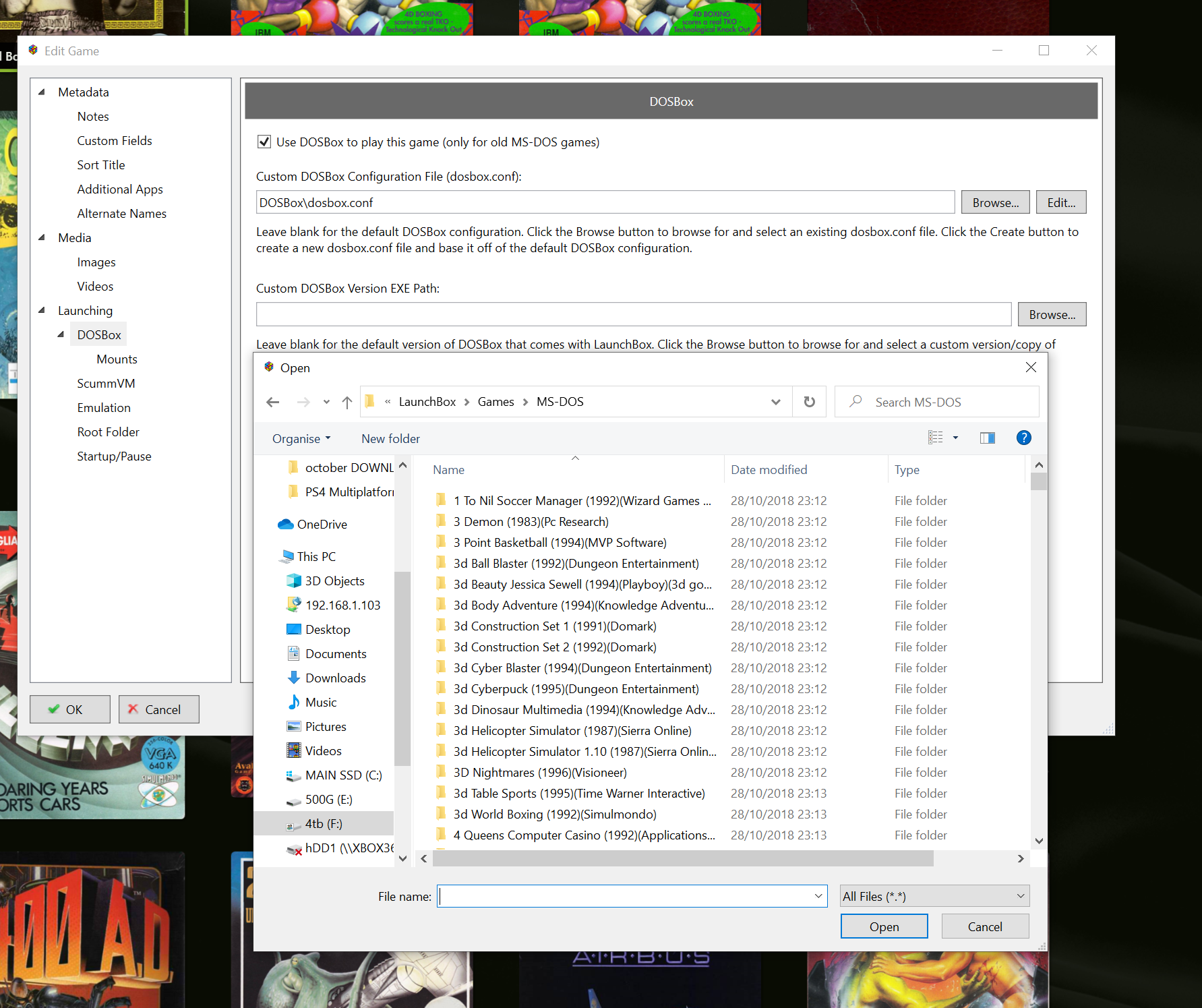Image resolution: width=1202 pixels, height=1008 pixels.
Task: Open the view options dropdown arrow
Action: click(x=955, y=438)
